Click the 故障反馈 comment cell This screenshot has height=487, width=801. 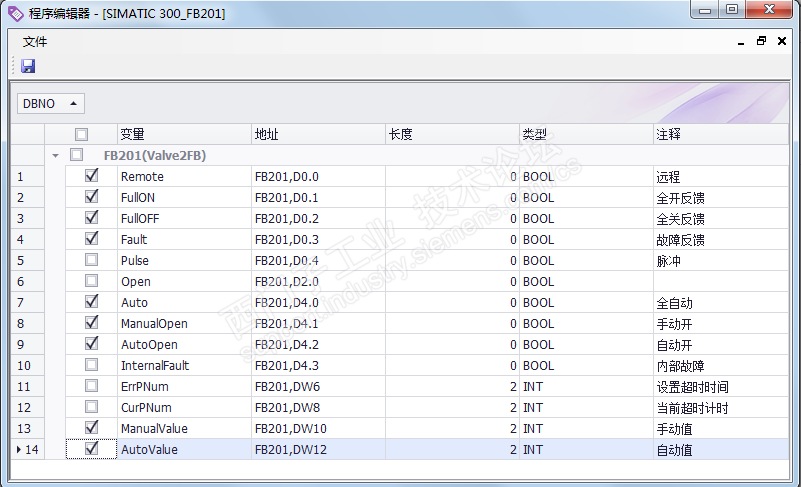coord(721,240)
